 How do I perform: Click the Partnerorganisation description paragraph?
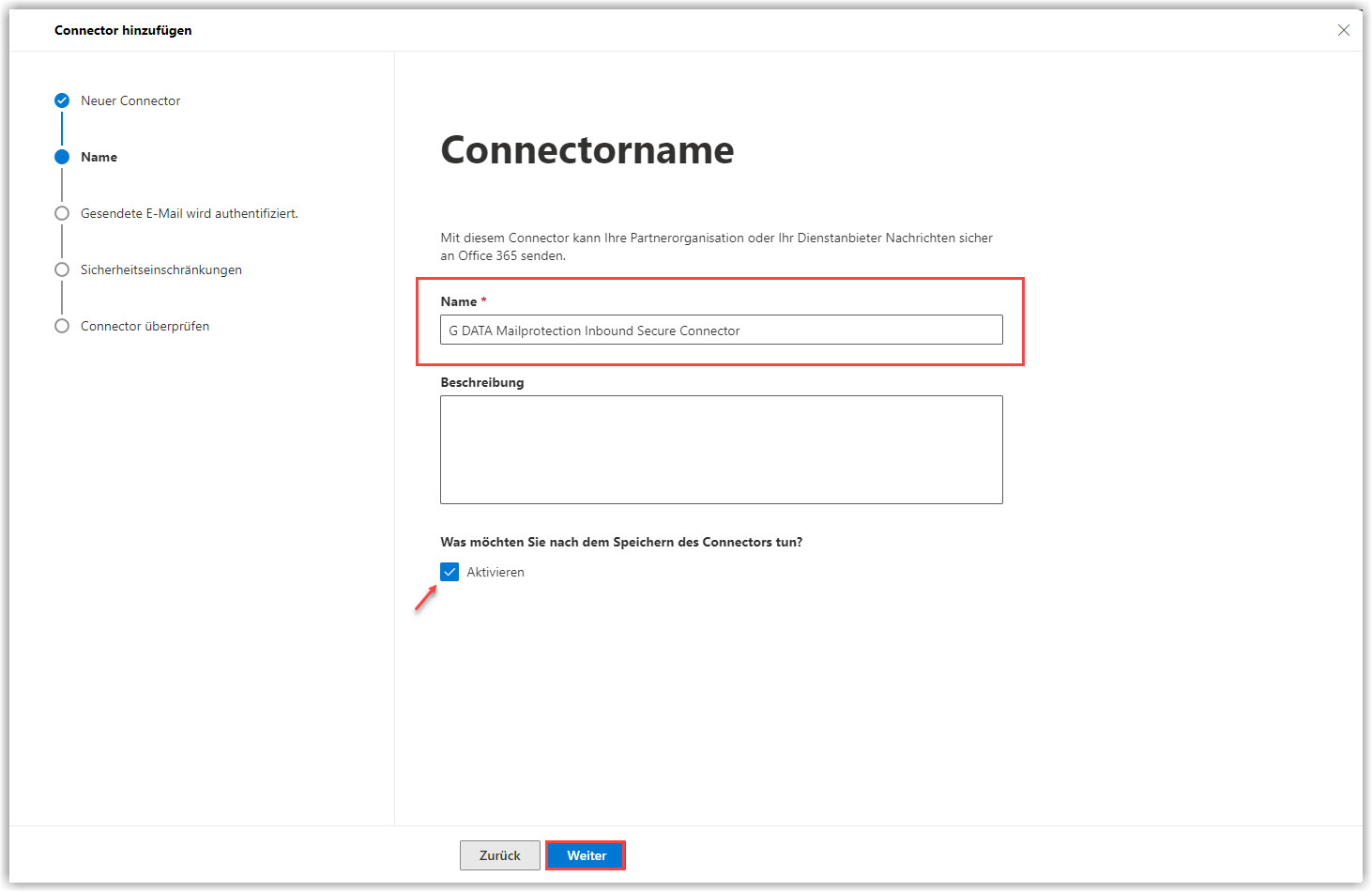pyautogui.click(x=716, y=247)
